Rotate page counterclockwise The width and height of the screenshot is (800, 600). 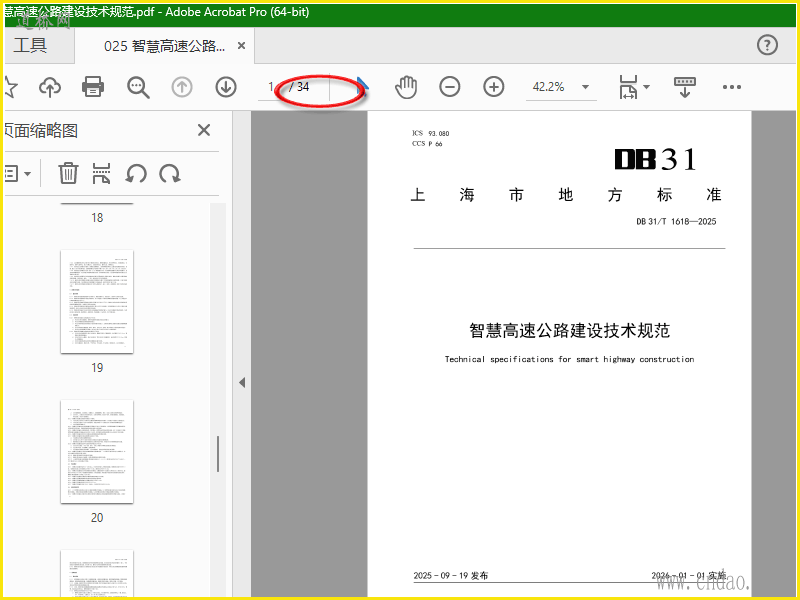(136, 174)
